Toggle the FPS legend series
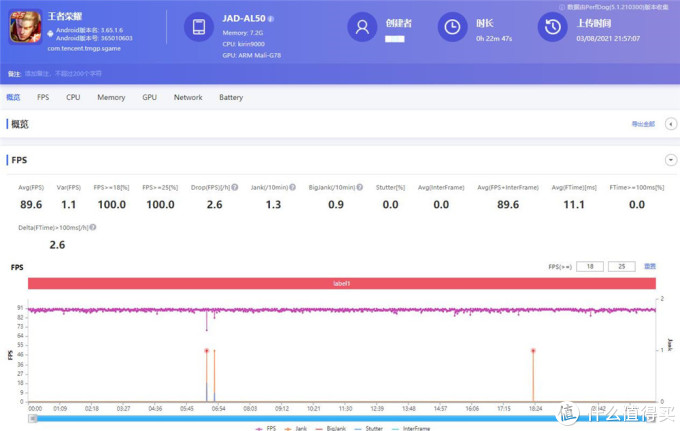The image size is (680, 431). (x=266, y=428)
